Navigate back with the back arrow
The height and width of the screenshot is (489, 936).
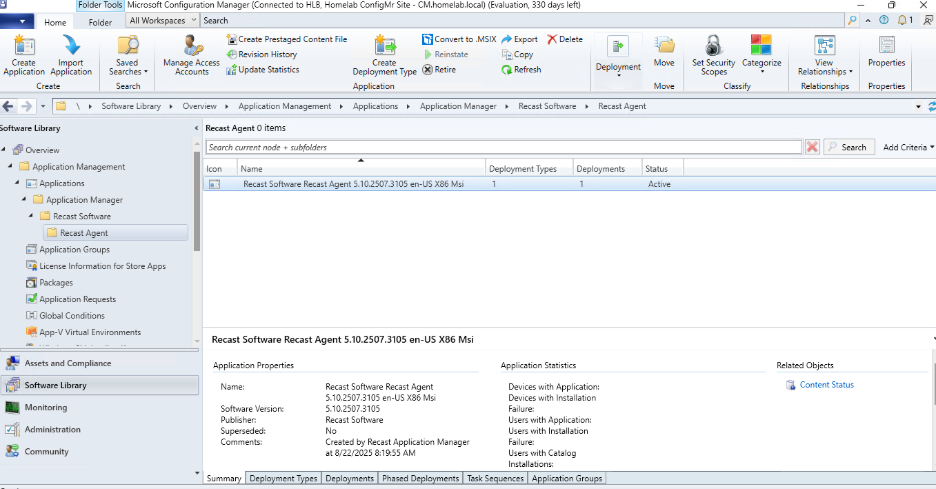[8, 106]
